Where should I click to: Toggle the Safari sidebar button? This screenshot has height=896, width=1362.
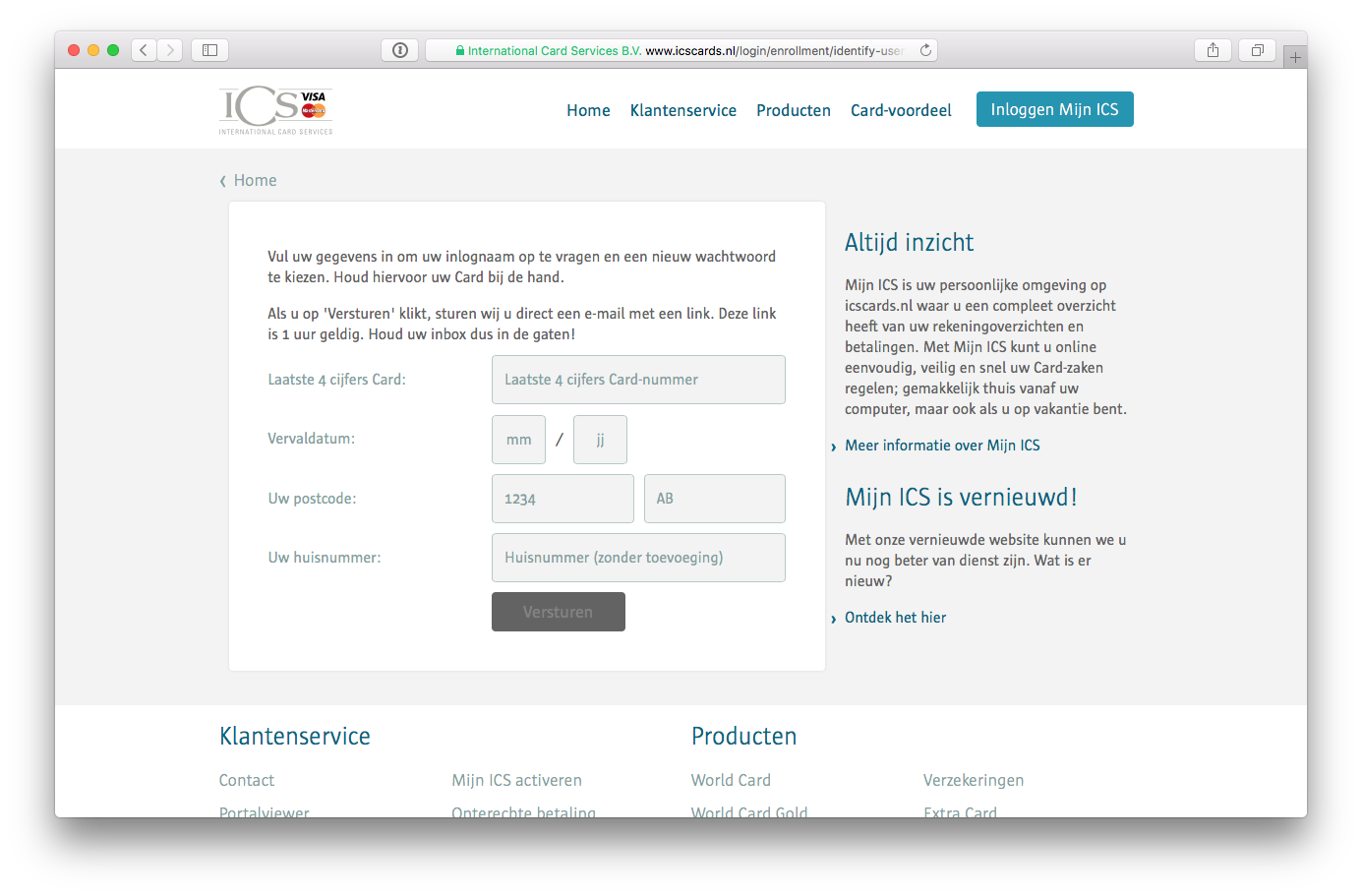(209, 50)
